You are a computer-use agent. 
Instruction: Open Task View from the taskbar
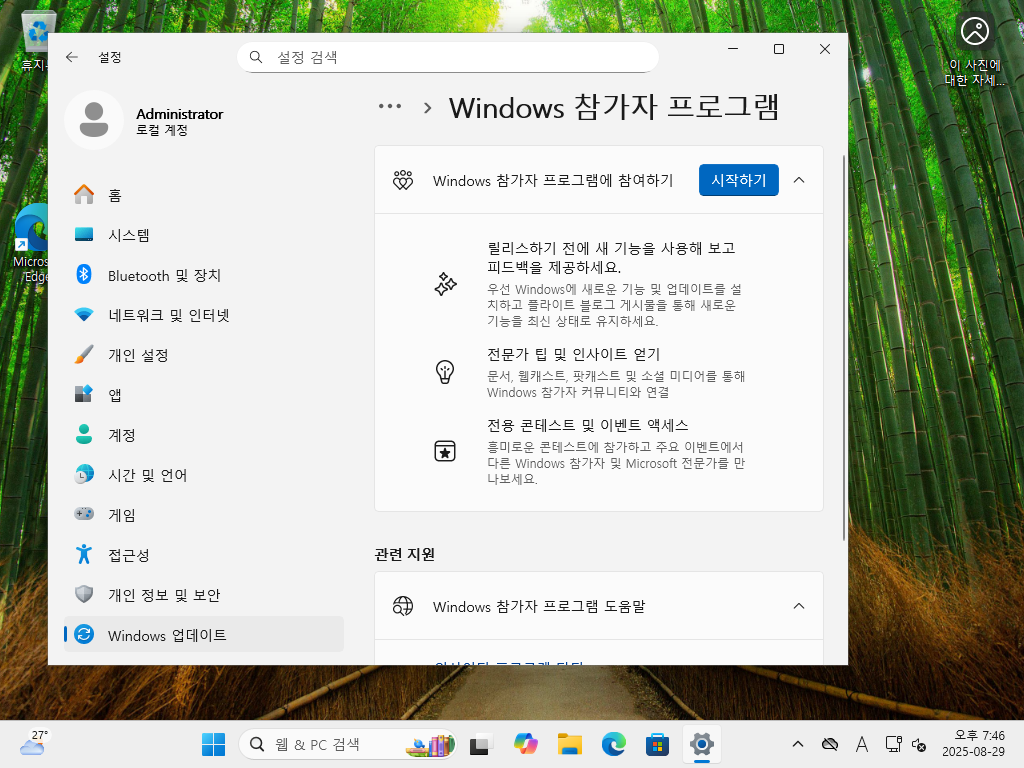481,744
